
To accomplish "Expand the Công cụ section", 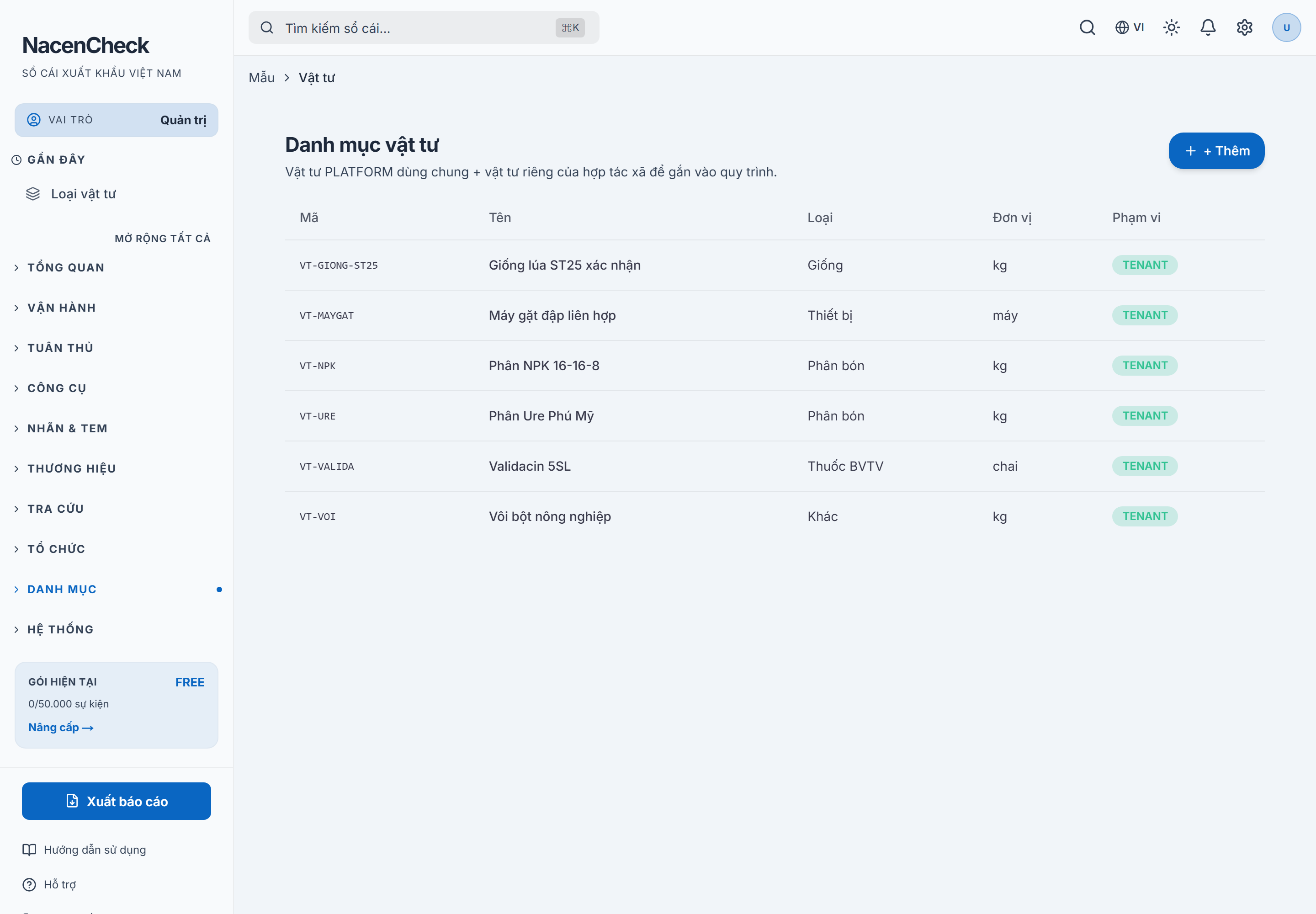I will 116,388.
